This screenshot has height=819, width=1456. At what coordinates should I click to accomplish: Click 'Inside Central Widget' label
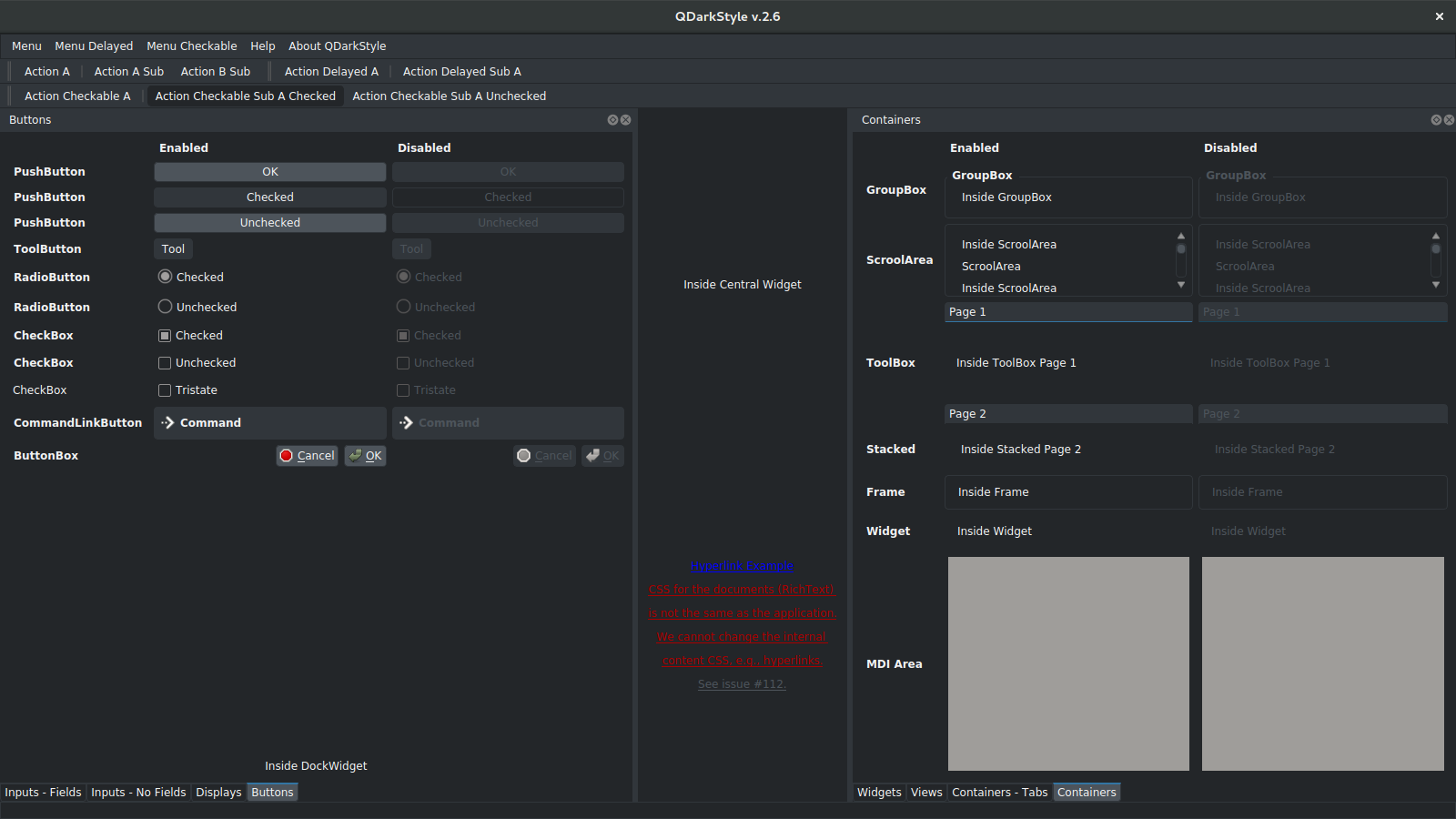(743, 285)
